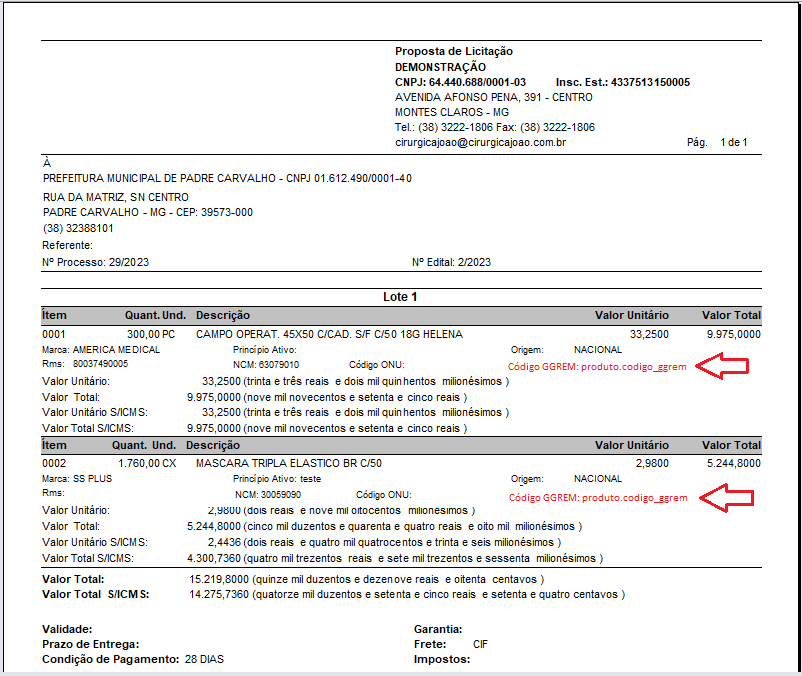Viewport: 802px width, 676px height.
Task: Select the 'Proposta de Licitação' title
Action: click(454, 51)
